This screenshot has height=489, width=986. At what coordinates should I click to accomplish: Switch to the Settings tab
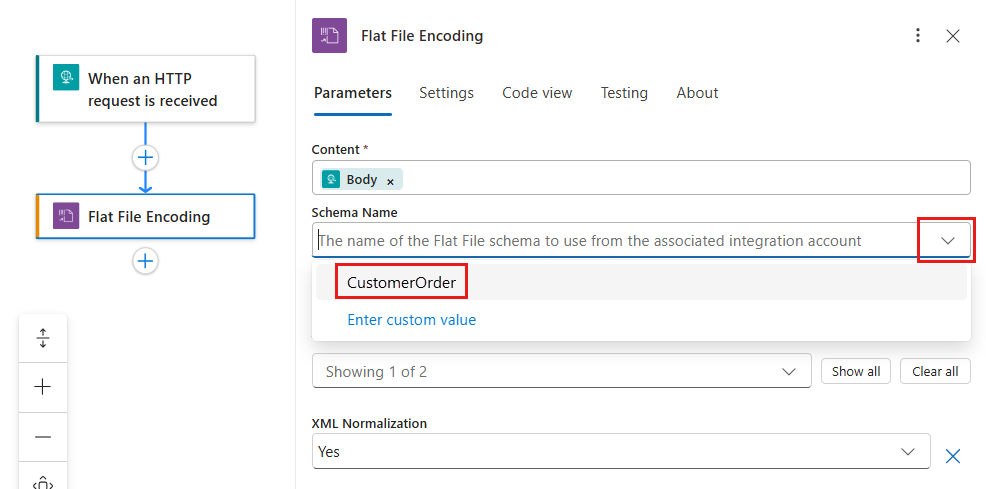click(446, 93)
